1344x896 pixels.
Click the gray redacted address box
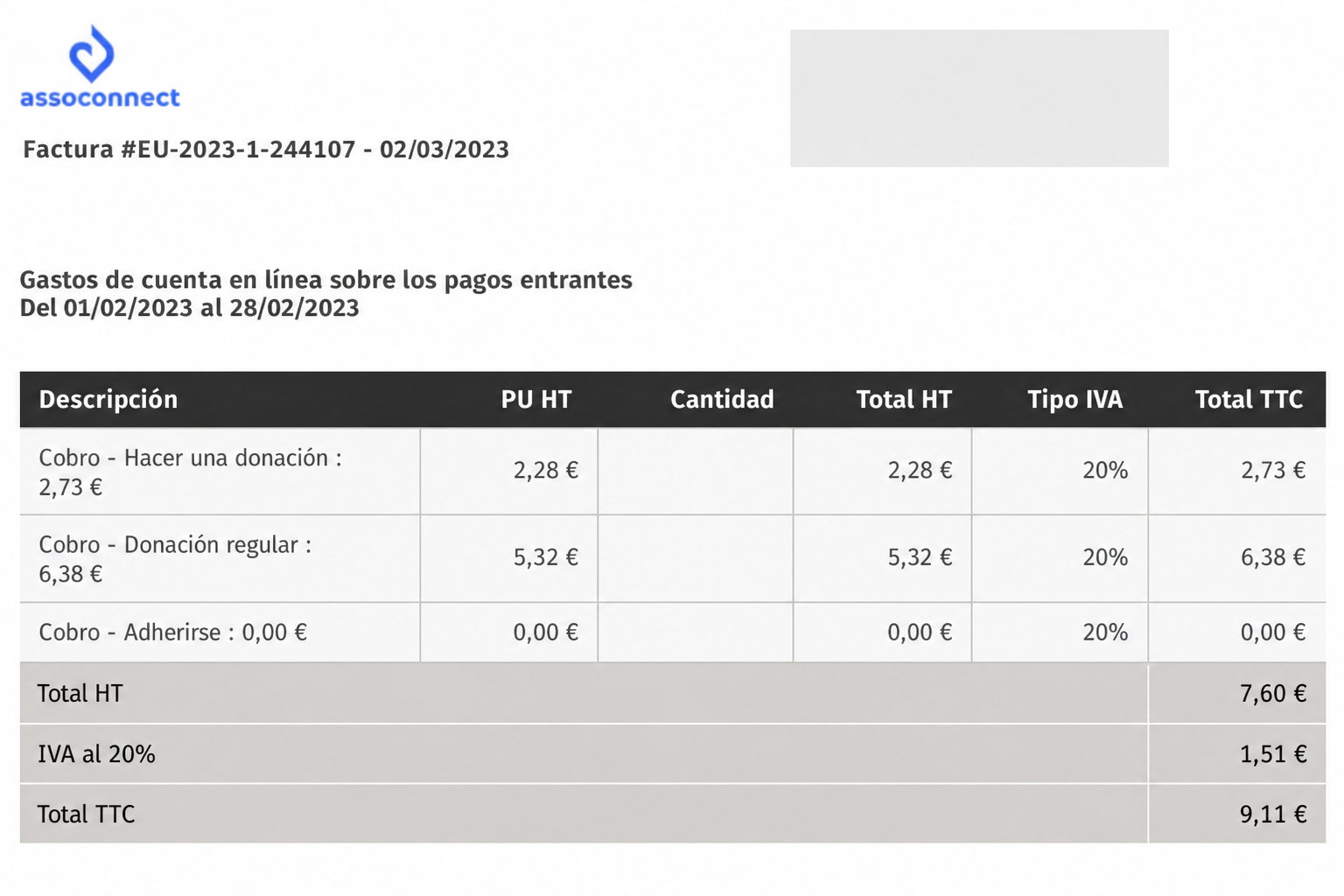(x=979, y=98)
